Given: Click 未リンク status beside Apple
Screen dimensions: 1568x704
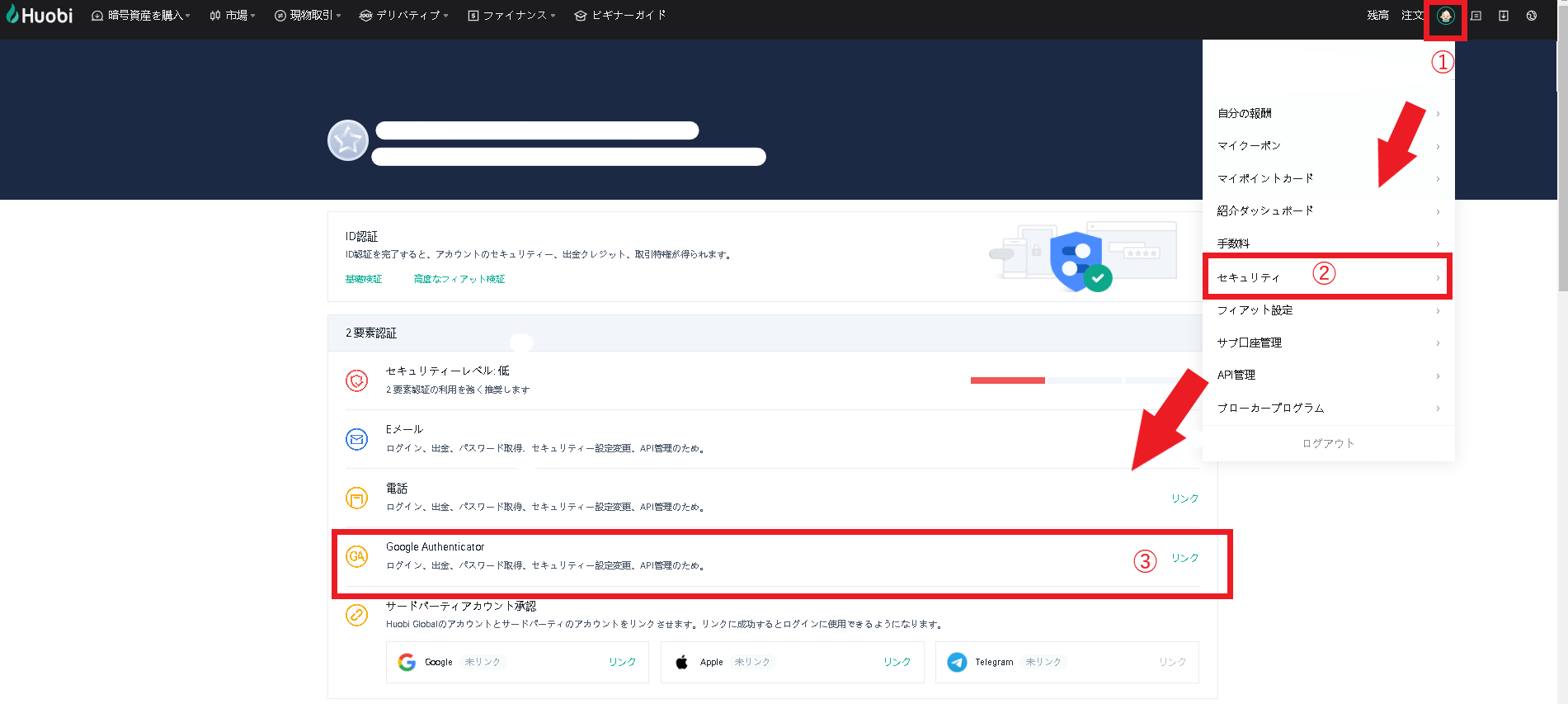Looking at the screenshot, I should (752, 662).
